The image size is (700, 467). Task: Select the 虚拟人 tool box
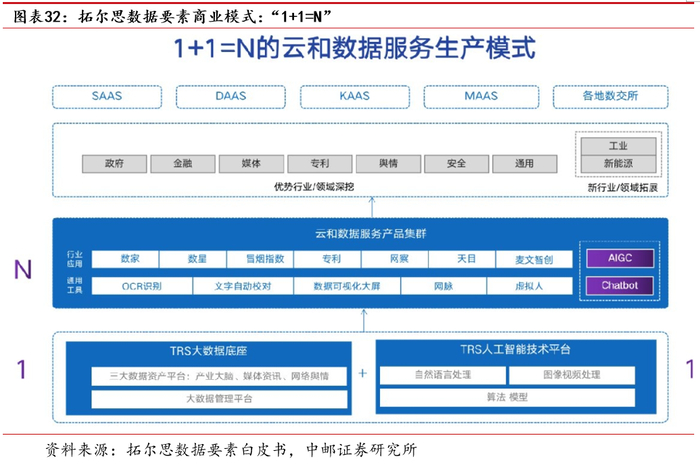pyautogui.click(x=530, y=286)
